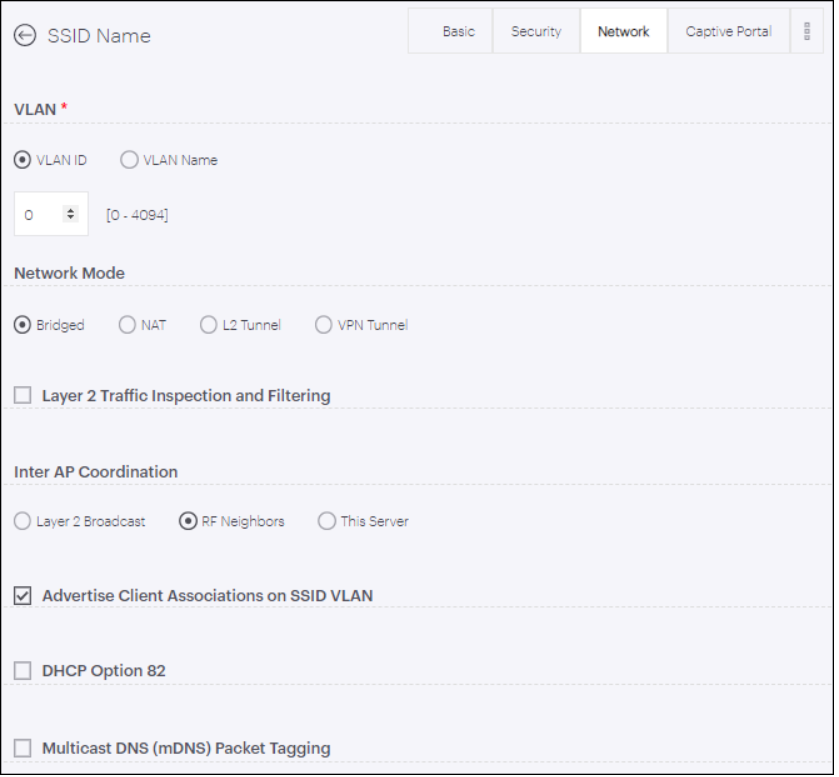Image resolution: width=839 pixels, height=777 pixels.
Task: Decrease VLAN ID with the down stepper arrow
Action: pyautogui.click(x=69, y=218)
